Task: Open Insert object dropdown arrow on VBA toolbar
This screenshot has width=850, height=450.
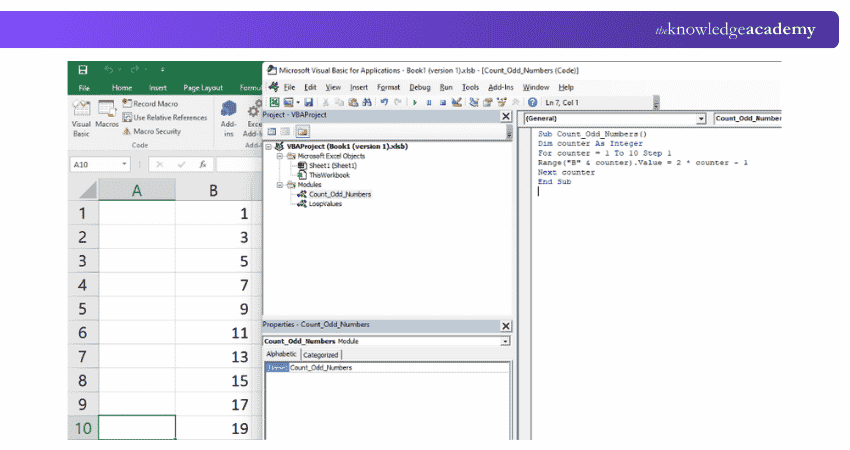Action: click(298, 102)
